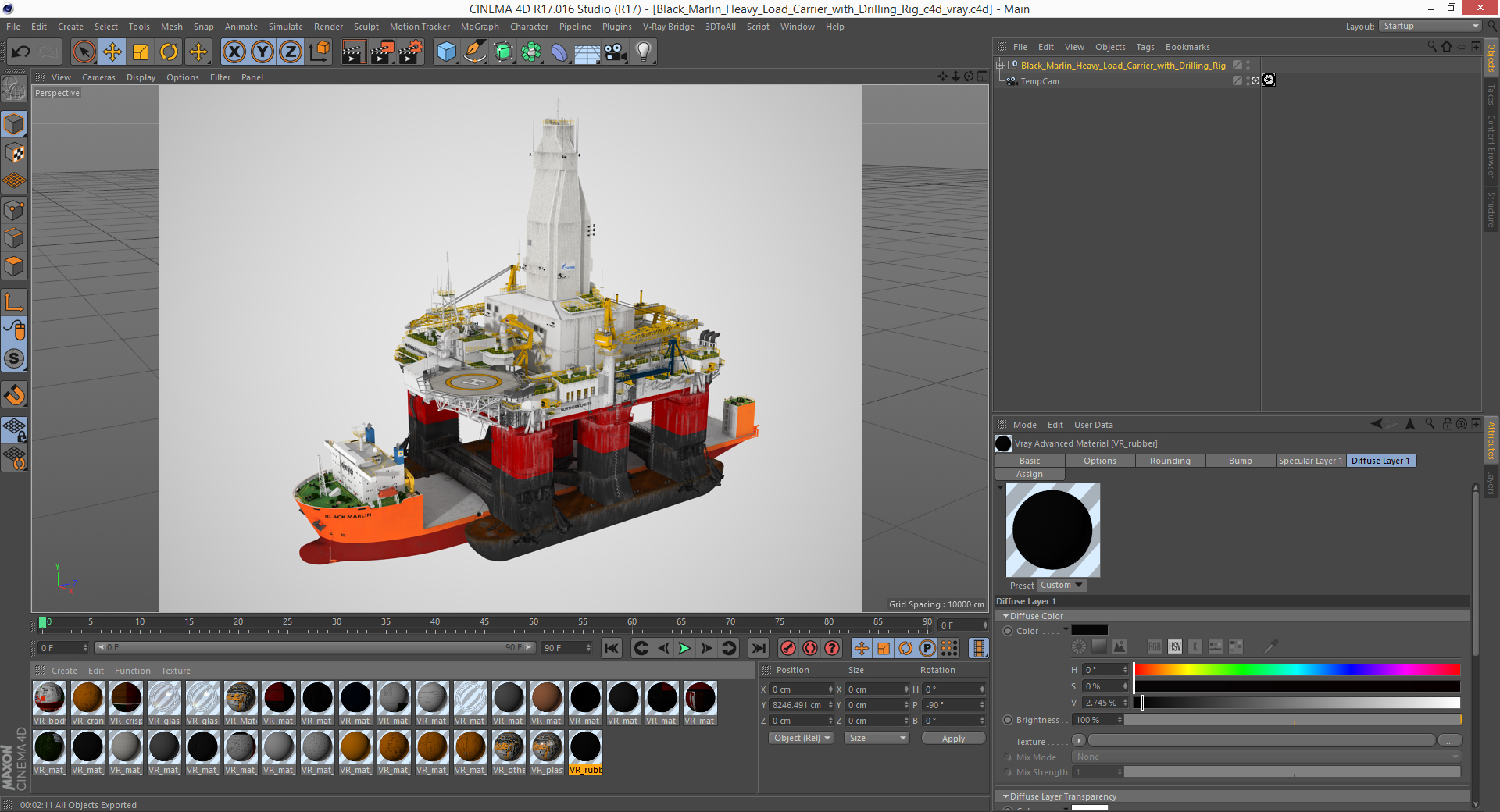Image resolution: width=1500 pixels, height=812 pixels.
Task: Open the Layout Startup dropdown
Action: [1430, 27]
